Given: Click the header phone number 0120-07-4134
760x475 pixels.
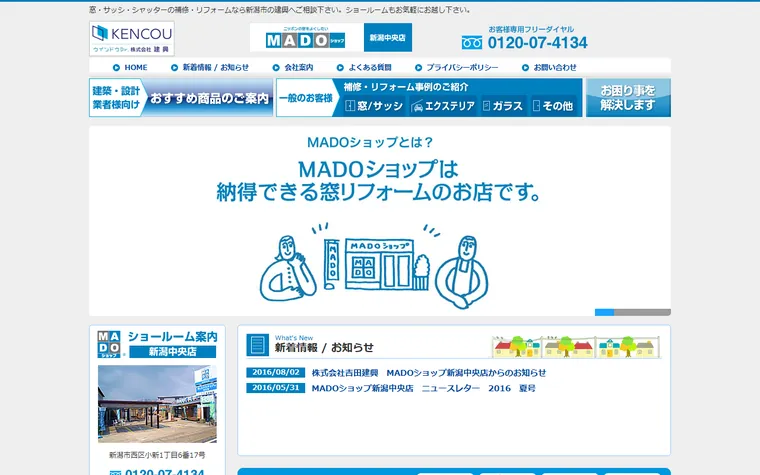Looking at the screenshot, I should pyautogui.click(x=538, y=43).
